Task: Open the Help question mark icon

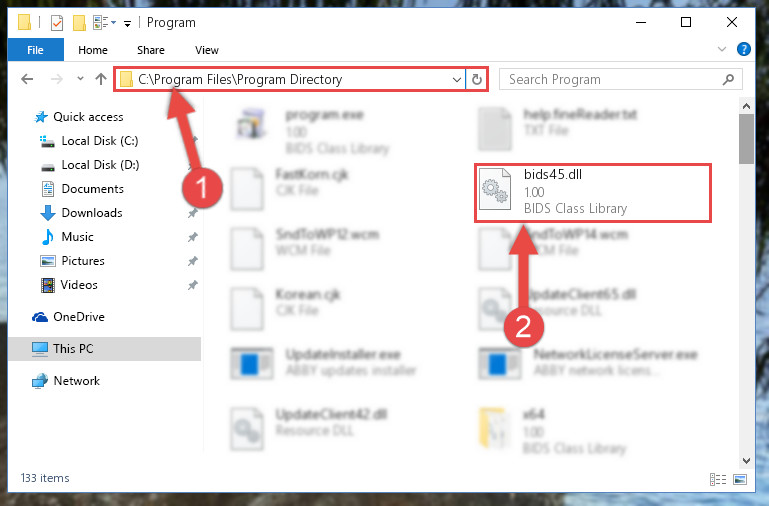Action: point(743,49)
